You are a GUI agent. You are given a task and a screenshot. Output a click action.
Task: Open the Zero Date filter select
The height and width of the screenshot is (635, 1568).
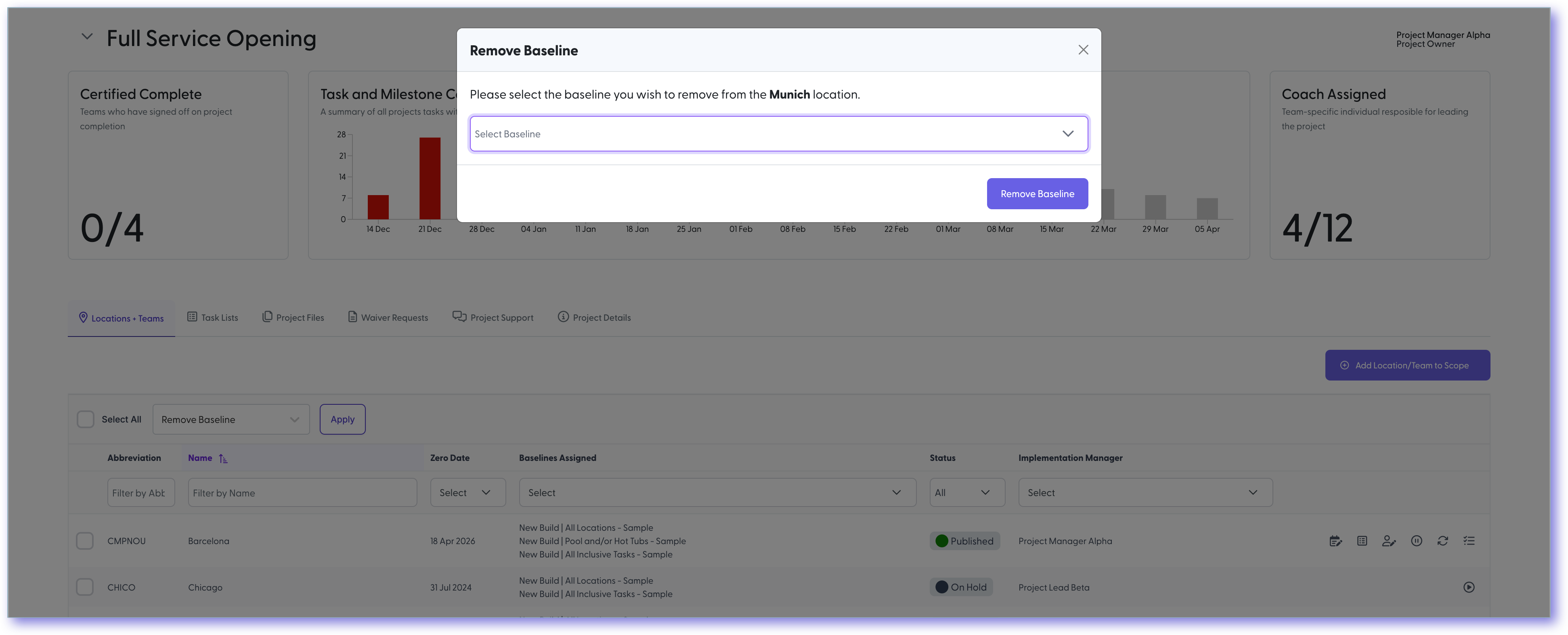467,492
